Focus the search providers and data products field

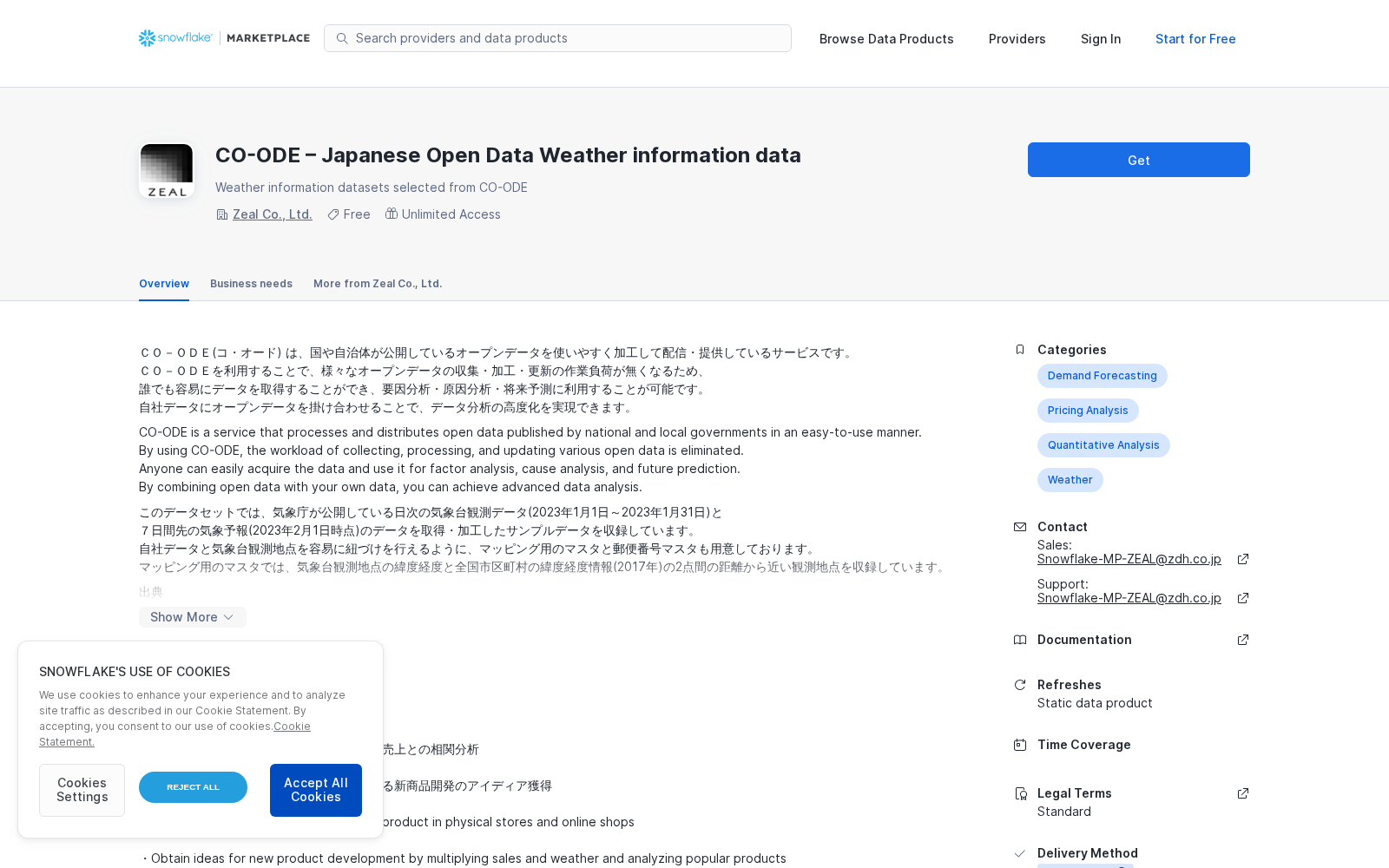click(557, 38)
